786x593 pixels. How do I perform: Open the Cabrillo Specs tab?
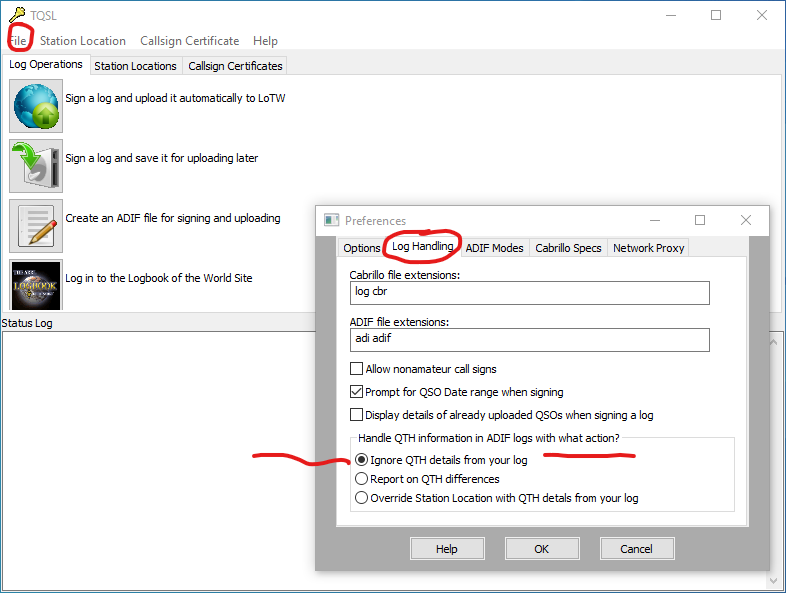click(x=568, y=248)
